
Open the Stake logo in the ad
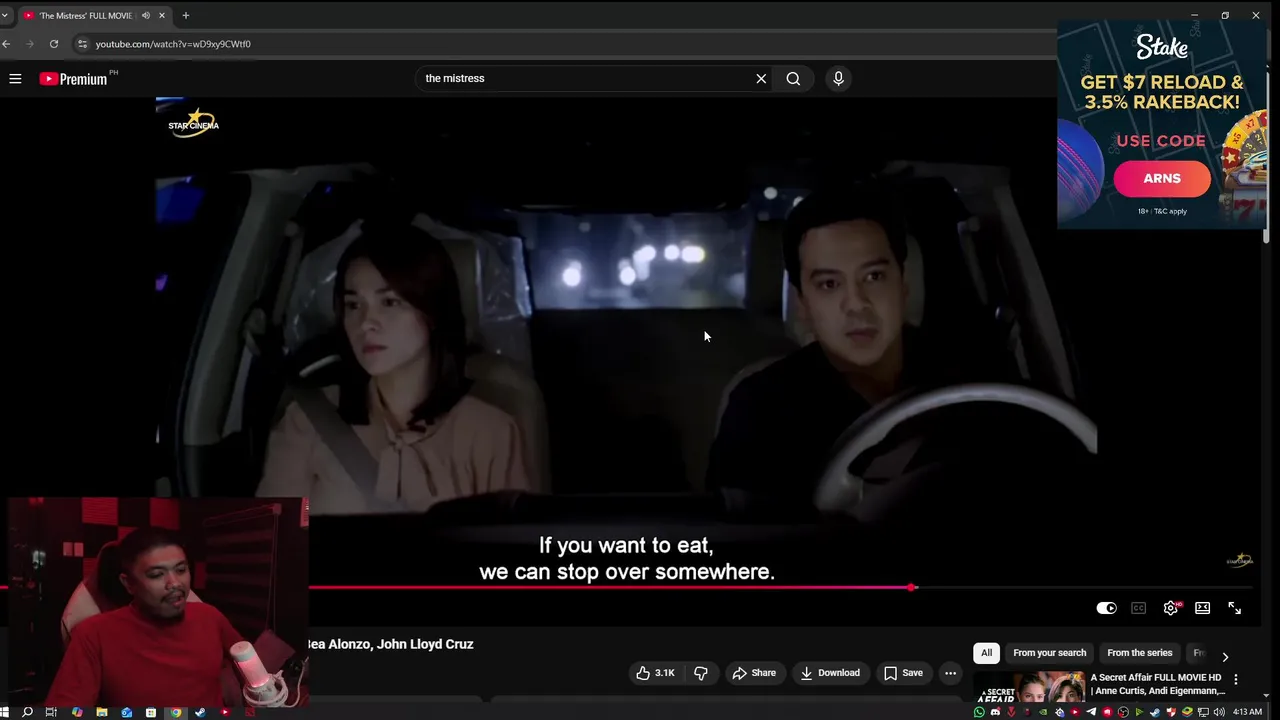(1162, 46)
